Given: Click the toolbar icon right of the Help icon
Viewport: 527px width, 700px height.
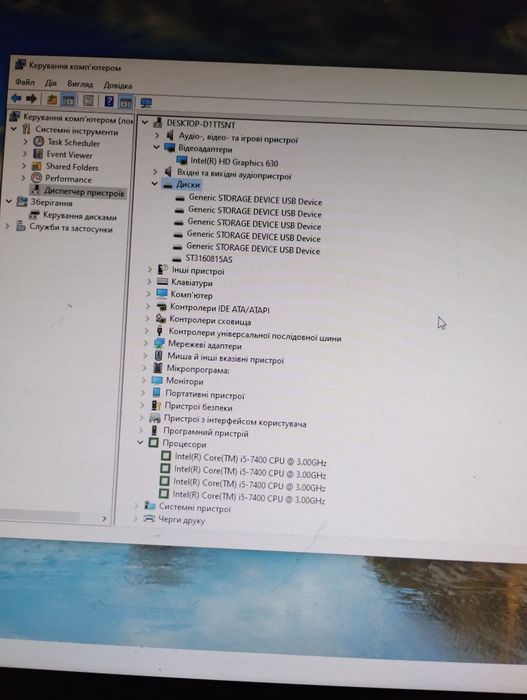Looking at the screenshot, I should pos(126,102).
